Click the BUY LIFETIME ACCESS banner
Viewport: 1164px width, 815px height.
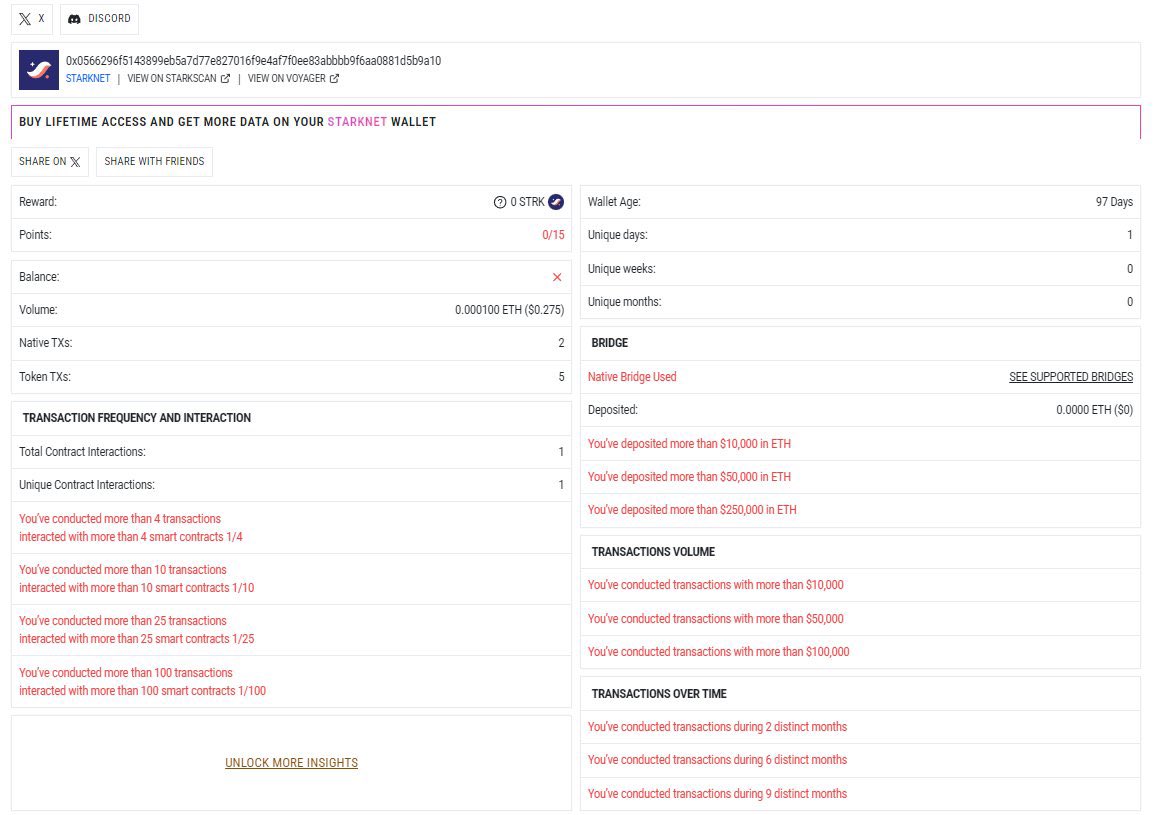point(226,121)
